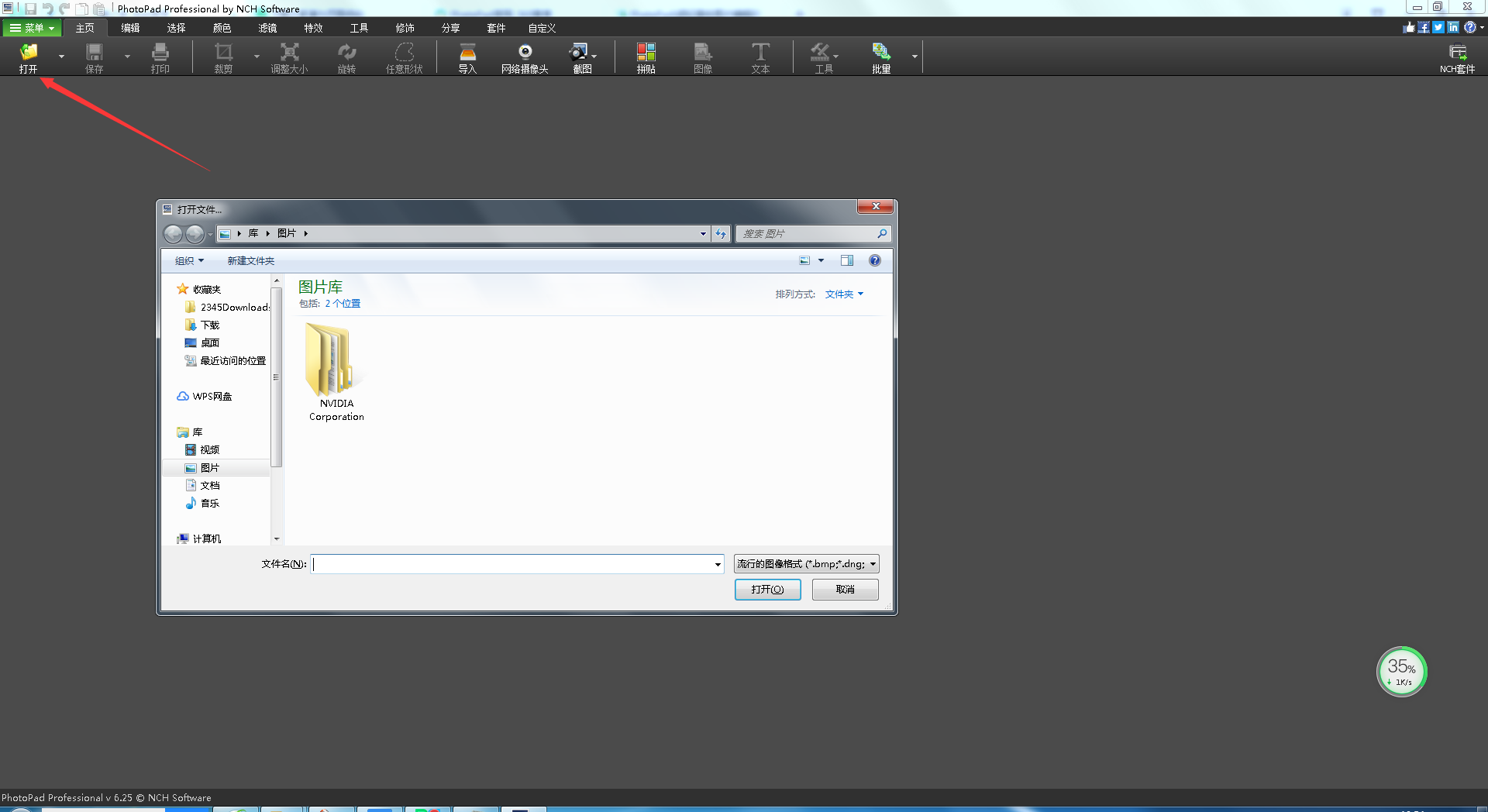Open the Screenshot (截图) tool icon

[579, 52]
